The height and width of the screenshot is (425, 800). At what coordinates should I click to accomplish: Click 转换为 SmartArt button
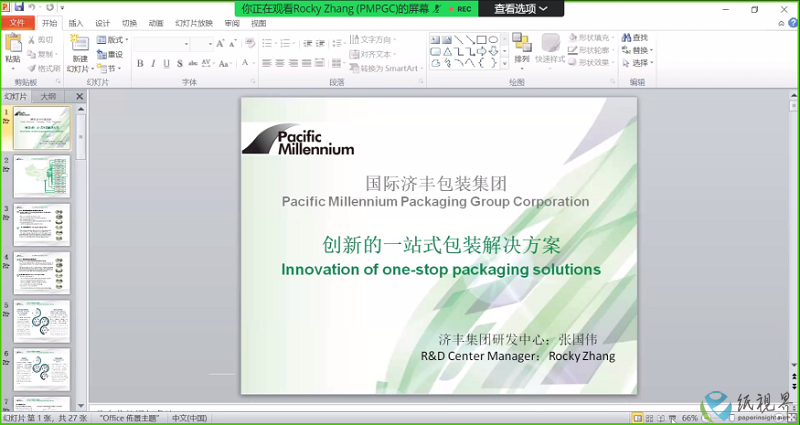387,68
